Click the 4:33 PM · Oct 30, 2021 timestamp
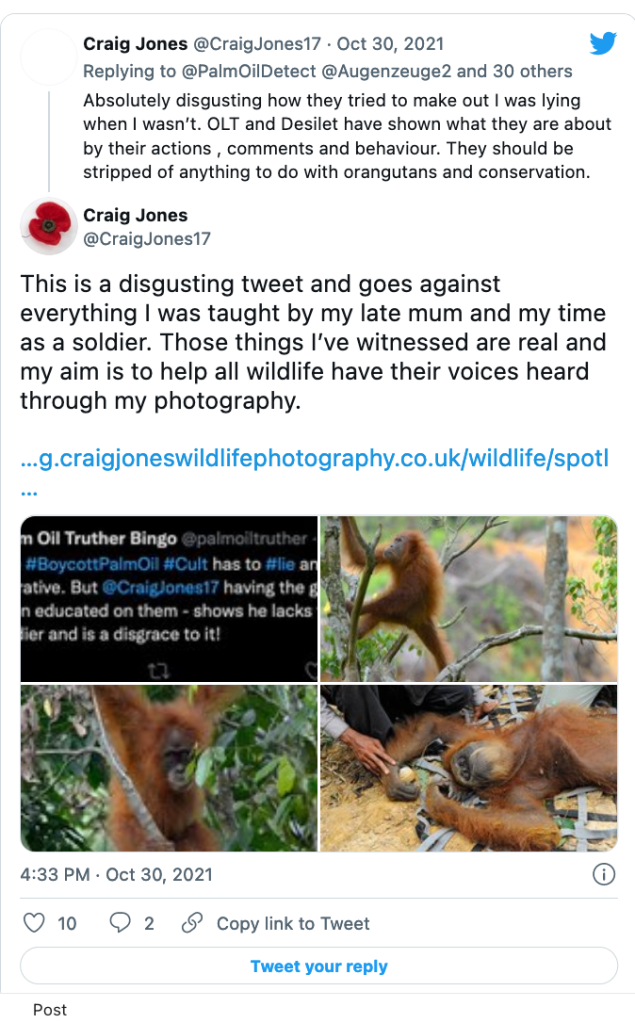Screen dimensions: 635x1023 (x=116, y=874)
